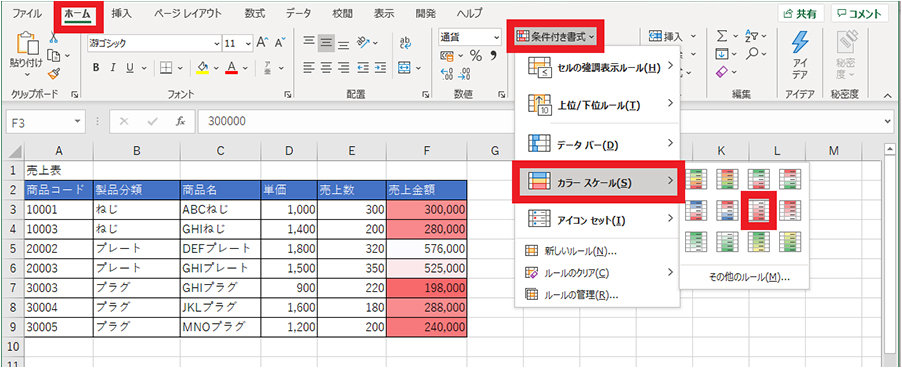This screenshot has height=368, width=902.
Task: Click その他のルール link
Action: [x=748, y=277]
